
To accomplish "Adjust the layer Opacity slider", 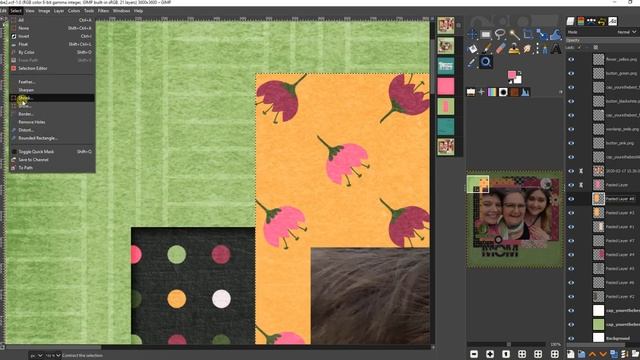I will 602,40.
